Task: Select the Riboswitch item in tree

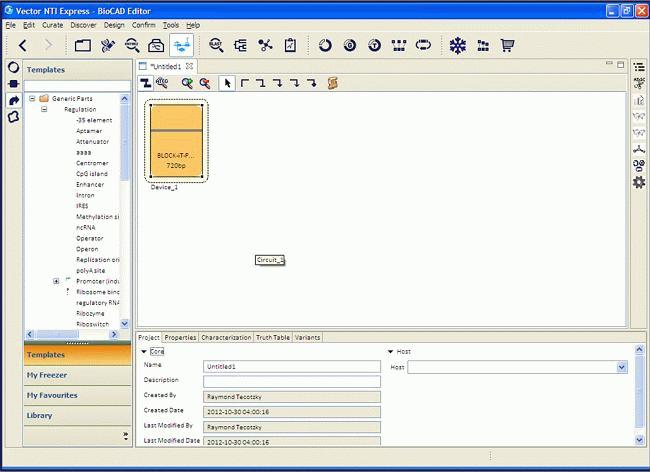Action: click(91, 324)
